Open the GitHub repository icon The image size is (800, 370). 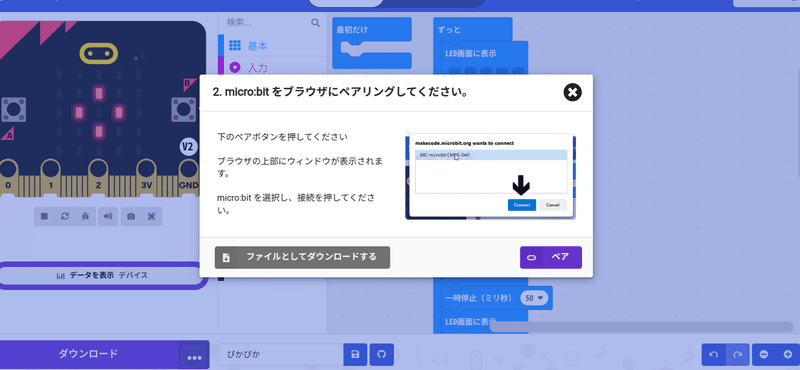[x=382, y=355]
